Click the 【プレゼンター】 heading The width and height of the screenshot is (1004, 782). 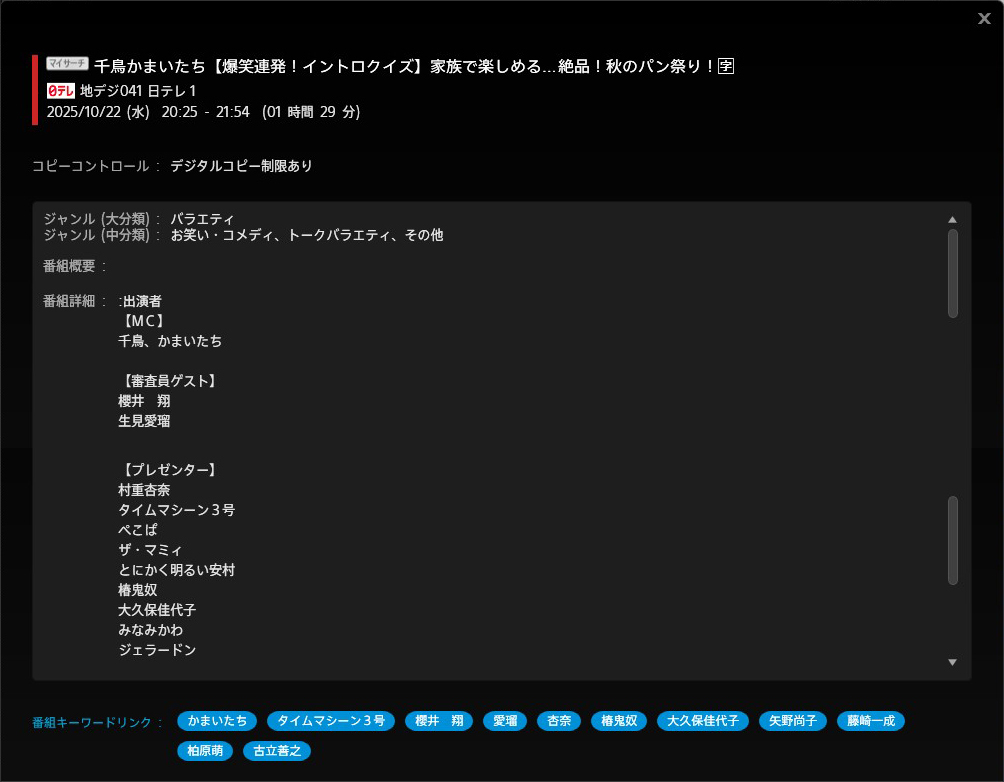[x=170, y=470]
